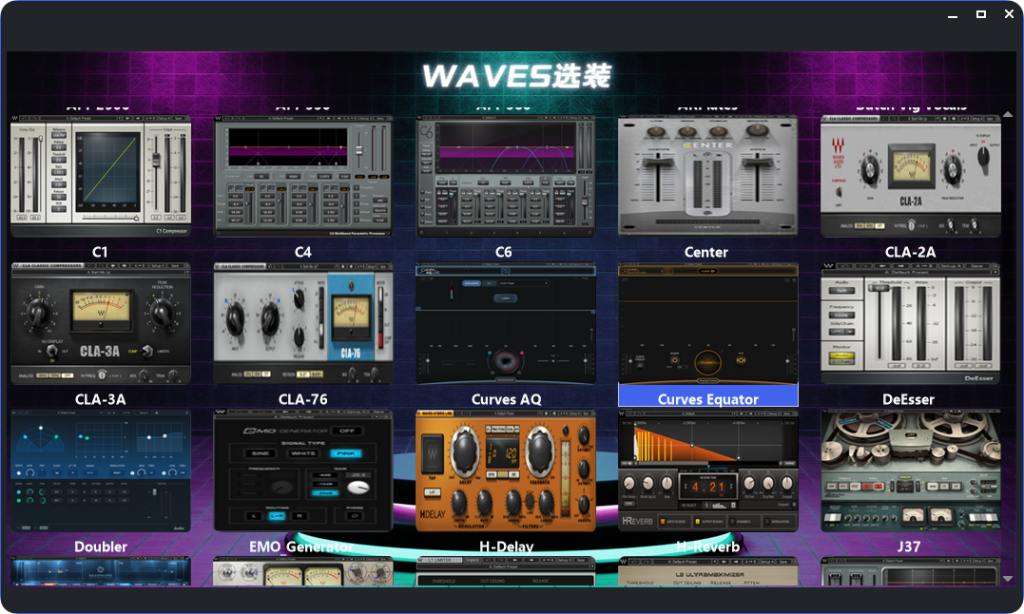Choose the CLA-76 plugin thumbnail
The width and height of the screenshot is (1024, 614).
[x=304, y=323]
